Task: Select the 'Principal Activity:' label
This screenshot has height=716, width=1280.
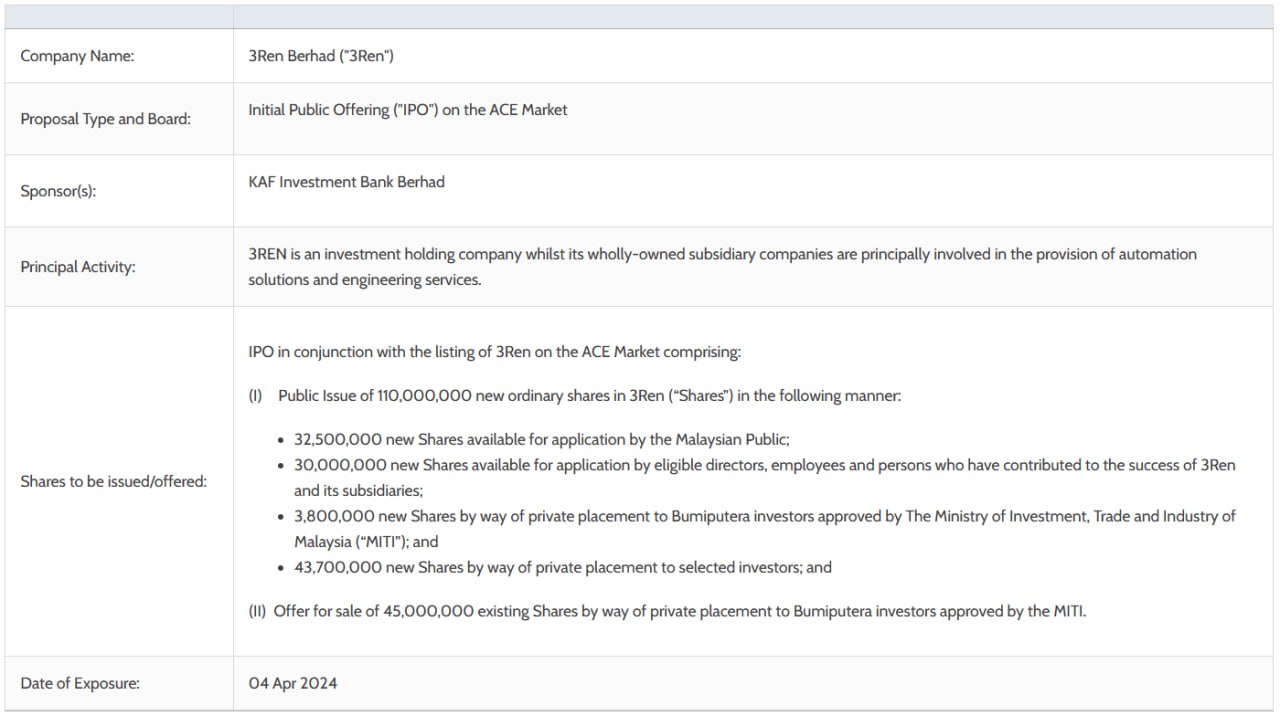Action: 77,267
